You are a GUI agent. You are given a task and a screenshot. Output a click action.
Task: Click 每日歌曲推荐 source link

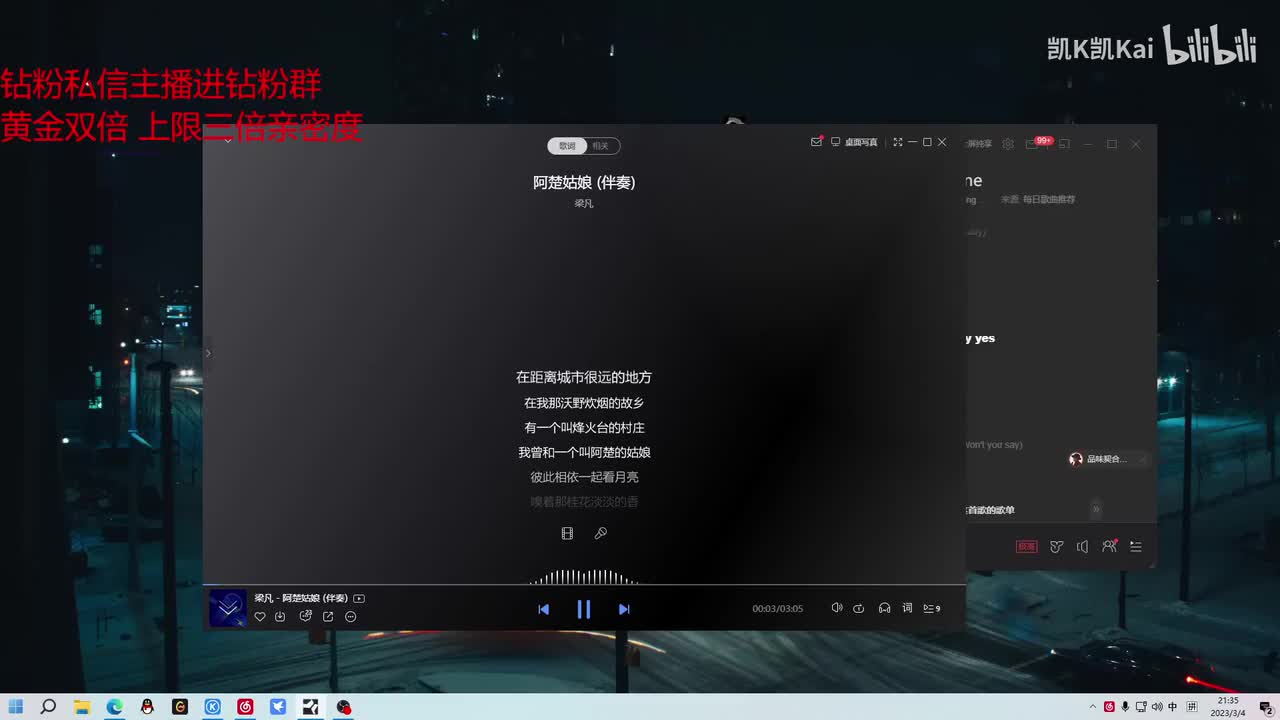click(x=1049, y=200)
